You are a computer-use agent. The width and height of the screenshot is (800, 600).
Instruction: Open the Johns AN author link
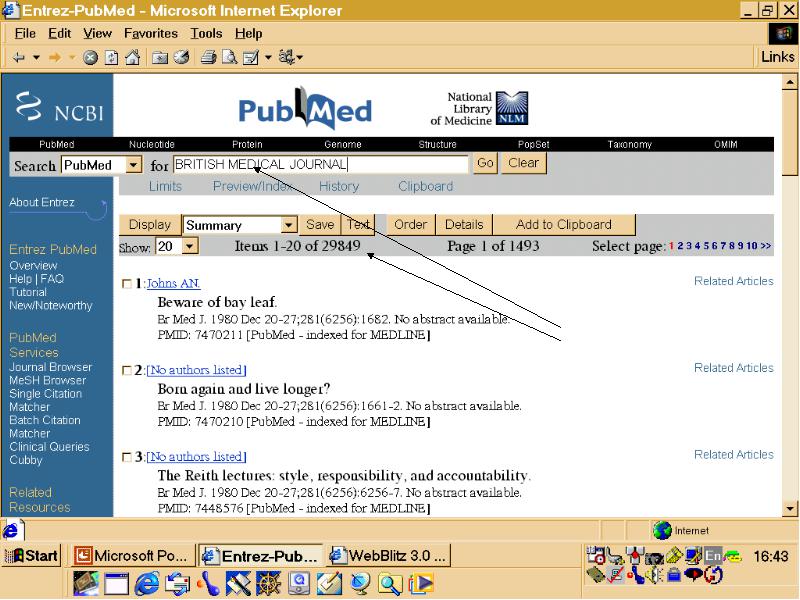pos(173,283)
